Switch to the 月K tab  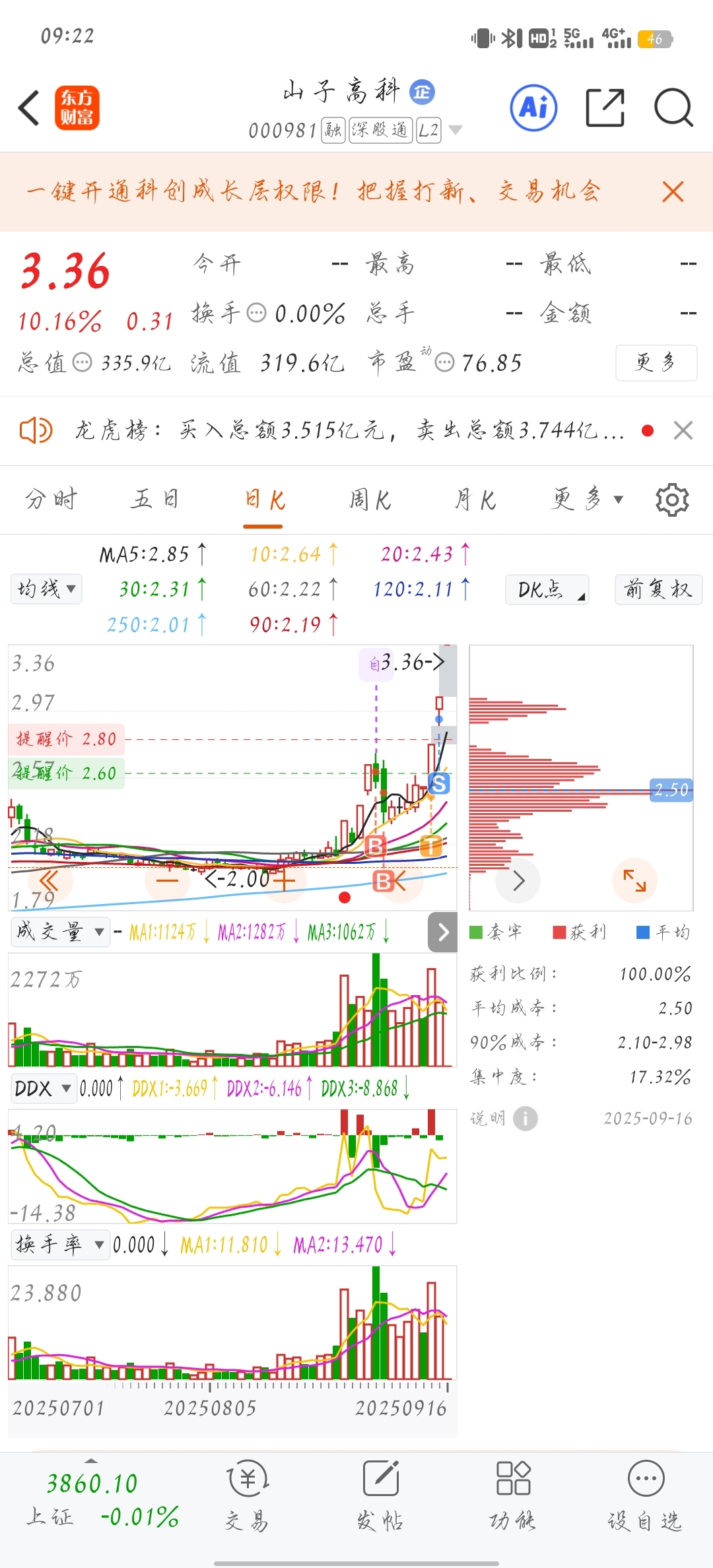(x=475, y=500)
